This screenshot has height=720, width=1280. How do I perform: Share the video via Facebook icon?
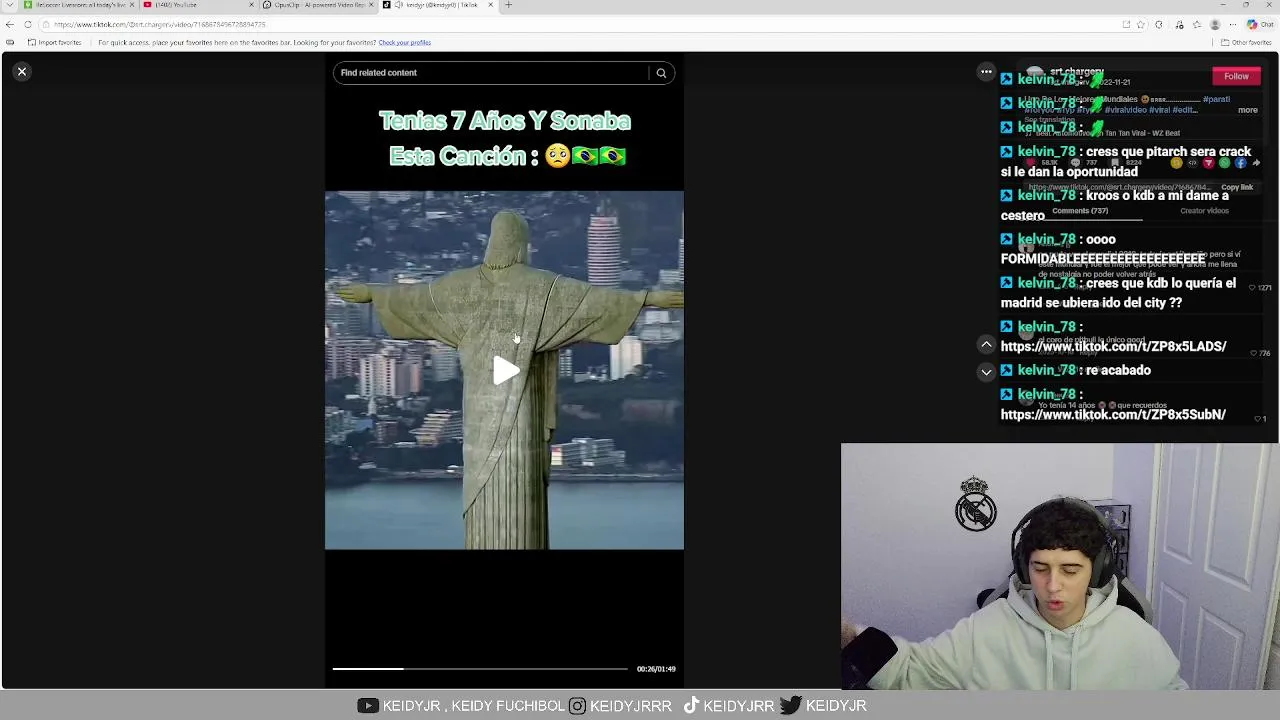1241,162
